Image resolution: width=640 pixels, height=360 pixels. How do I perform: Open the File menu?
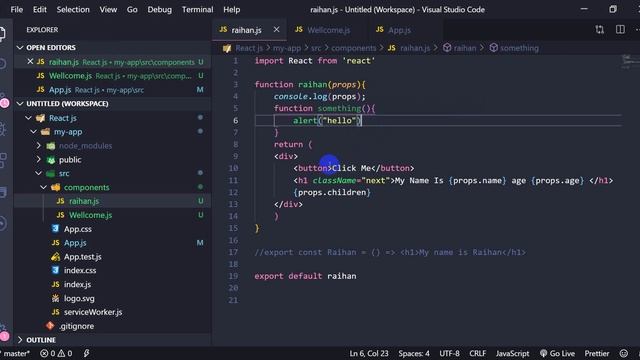17,9
